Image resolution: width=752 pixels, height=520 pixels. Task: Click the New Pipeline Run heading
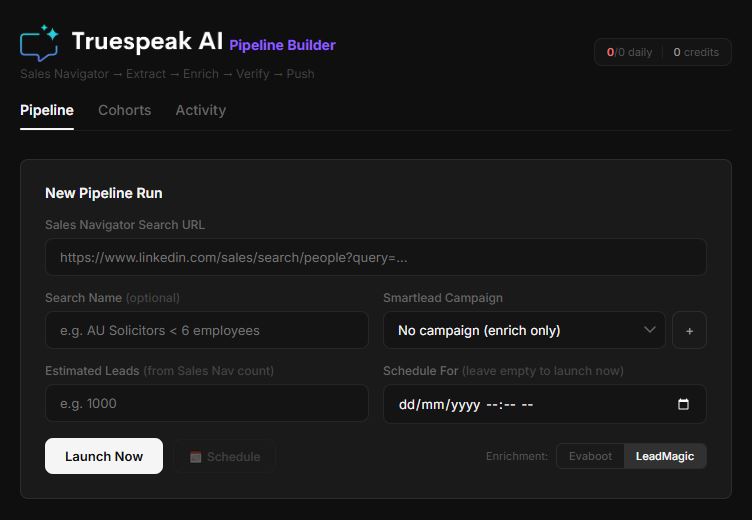[104, 193]
